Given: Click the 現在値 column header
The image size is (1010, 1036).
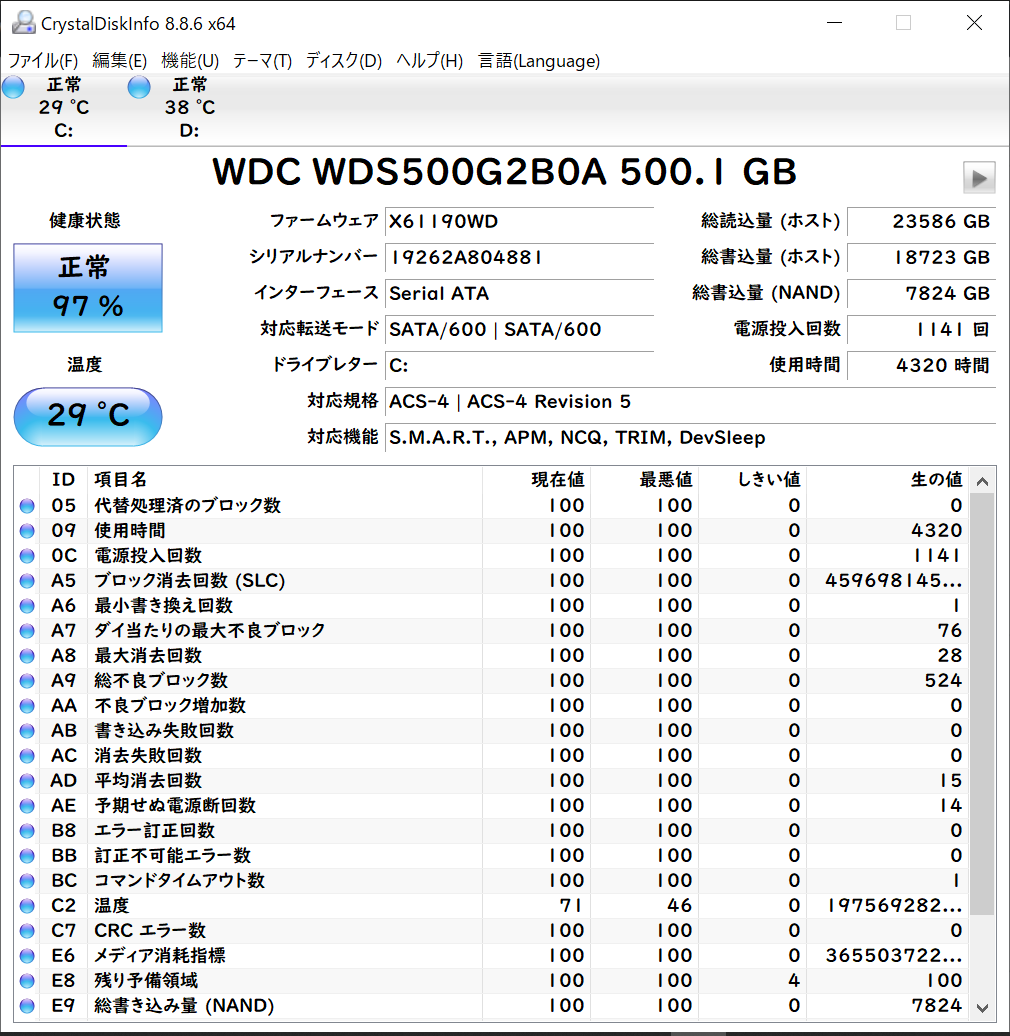Looking at the screenshot, I should point(536,480).
